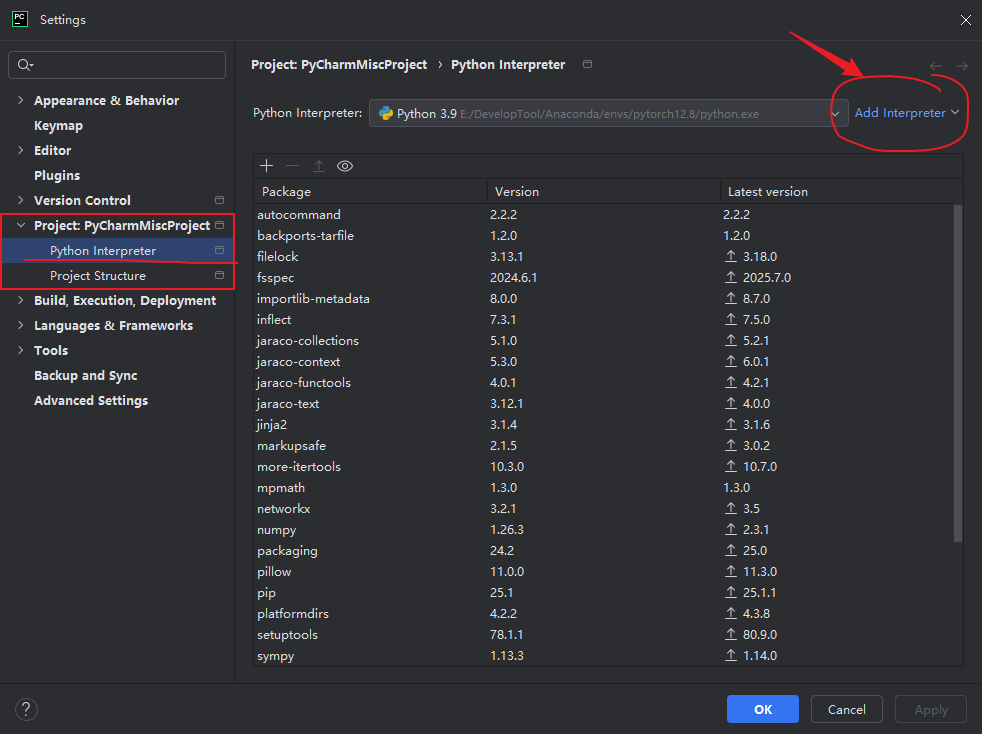Select the pip package row
The image size is (982, 734).
point(604,592)
